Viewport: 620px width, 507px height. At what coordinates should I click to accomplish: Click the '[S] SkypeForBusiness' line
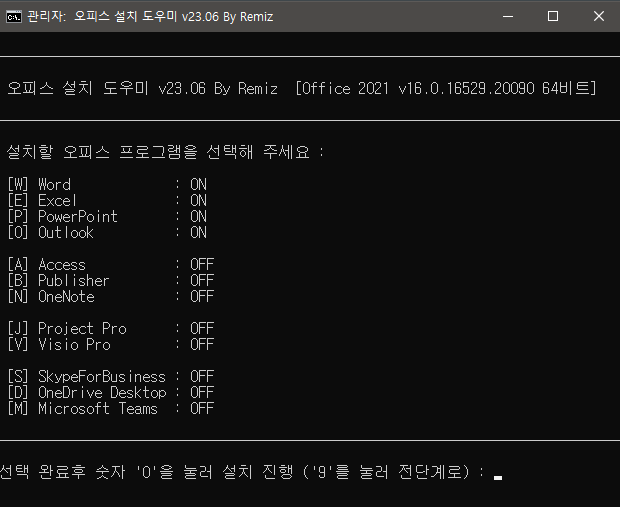pyautogui.click(x=111, y=376)
